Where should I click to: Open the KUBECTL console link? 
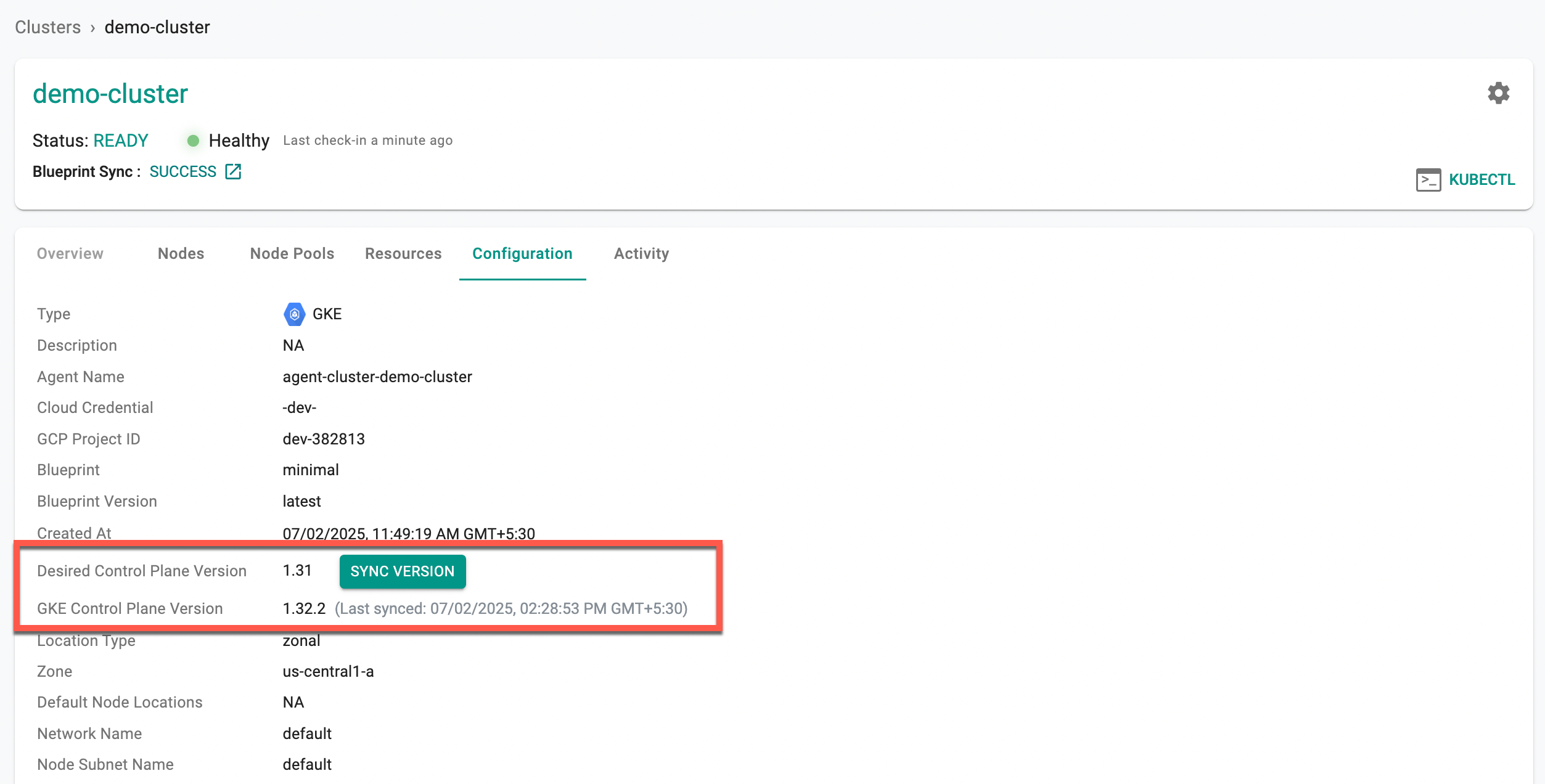tap(1481, 180)
